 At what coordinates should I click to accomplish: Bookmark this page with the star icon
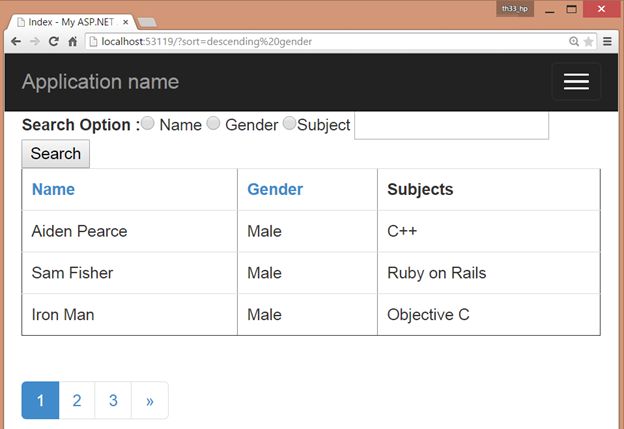coord(589,41)
